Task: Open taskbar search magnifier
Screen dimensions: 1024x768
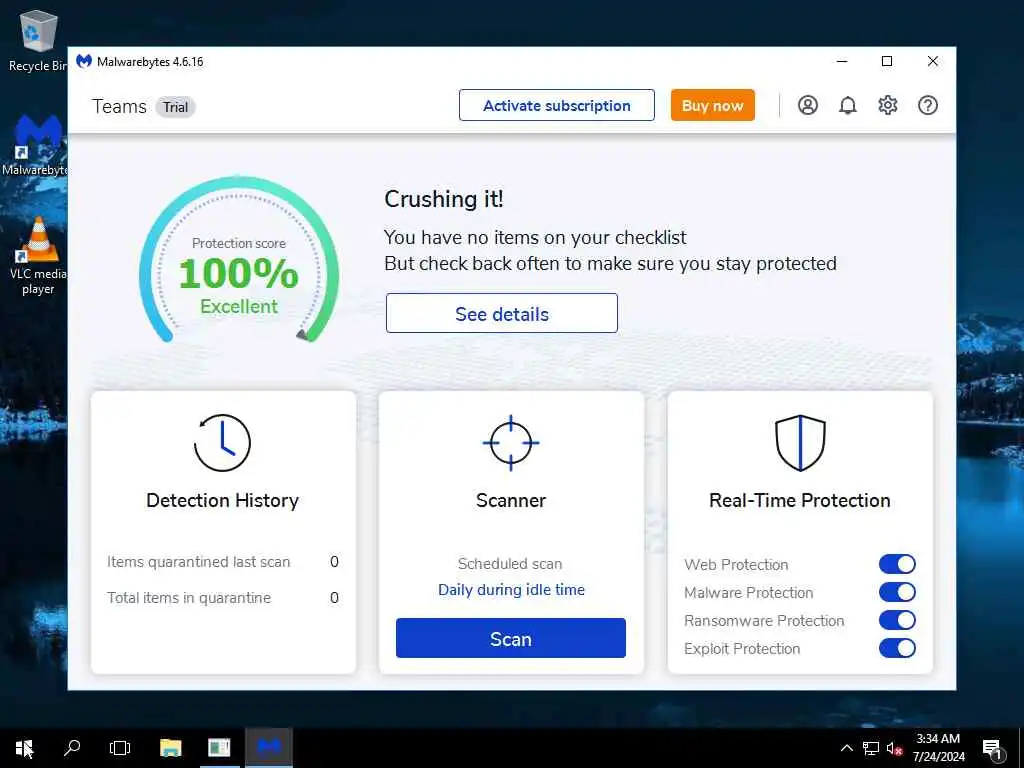Action: pos(72,748)
